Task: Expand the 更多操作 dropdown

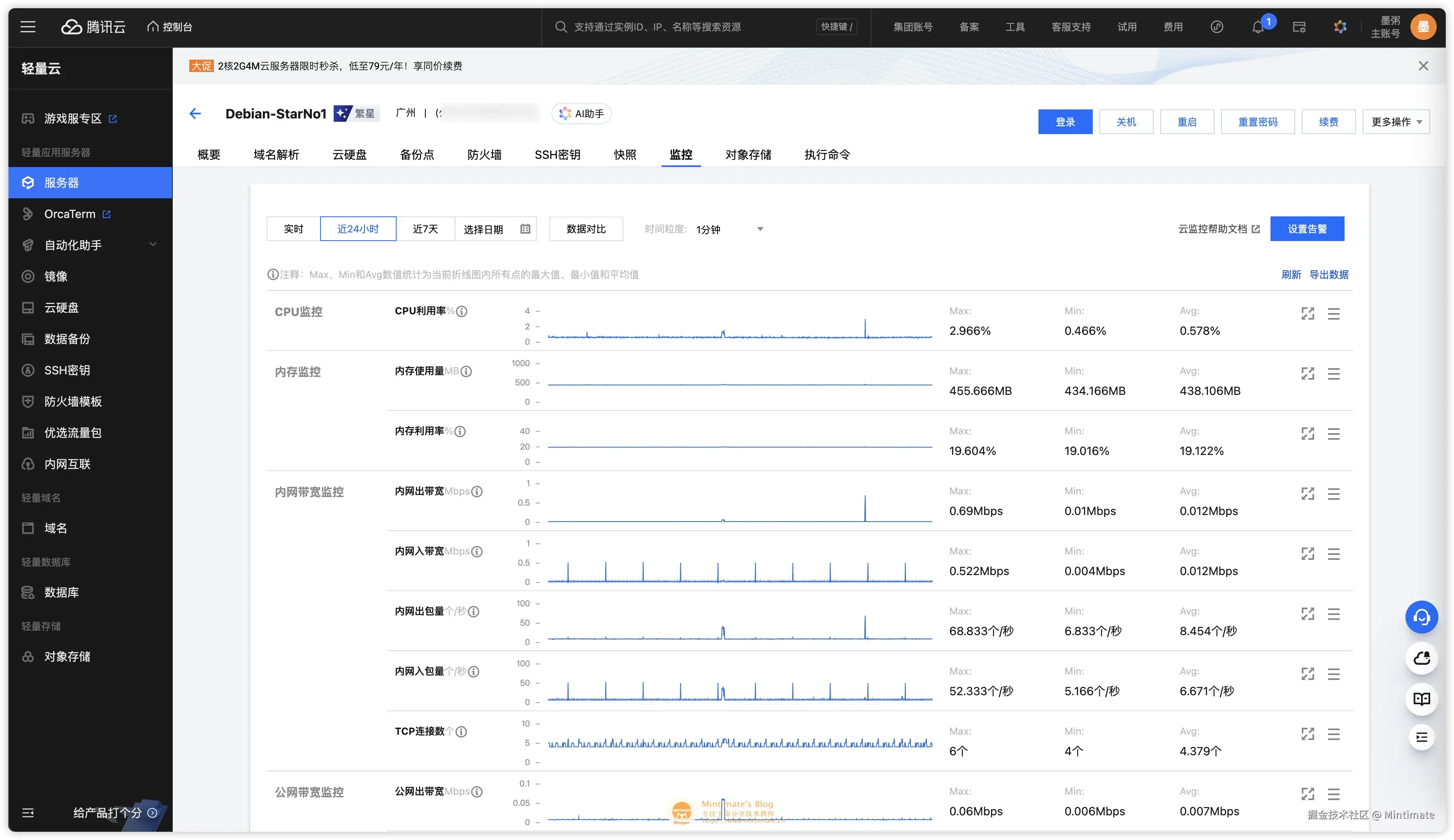Action: (1396, 121)
